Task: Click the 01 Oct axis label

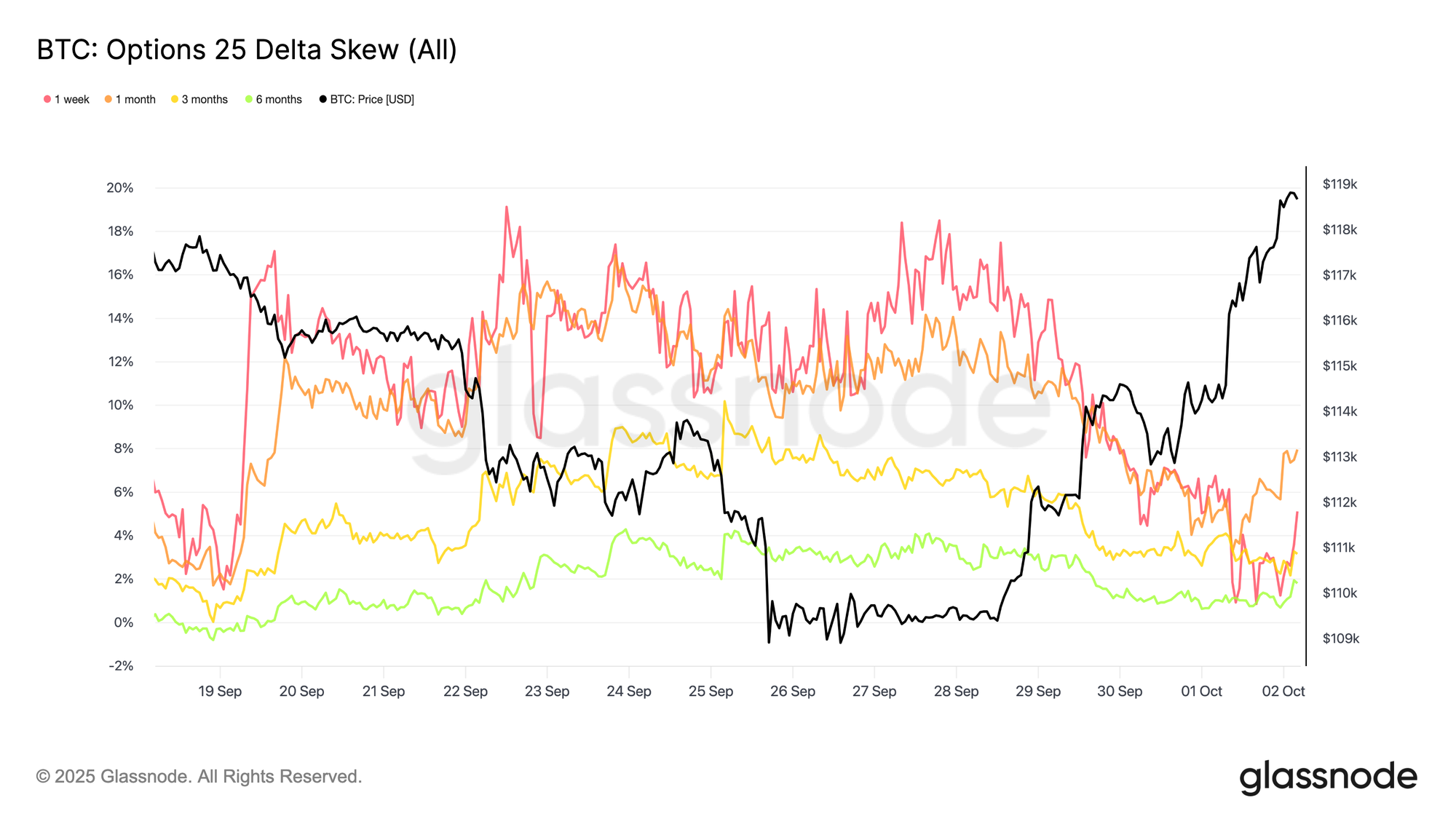Action: [x=1201, y=692]
